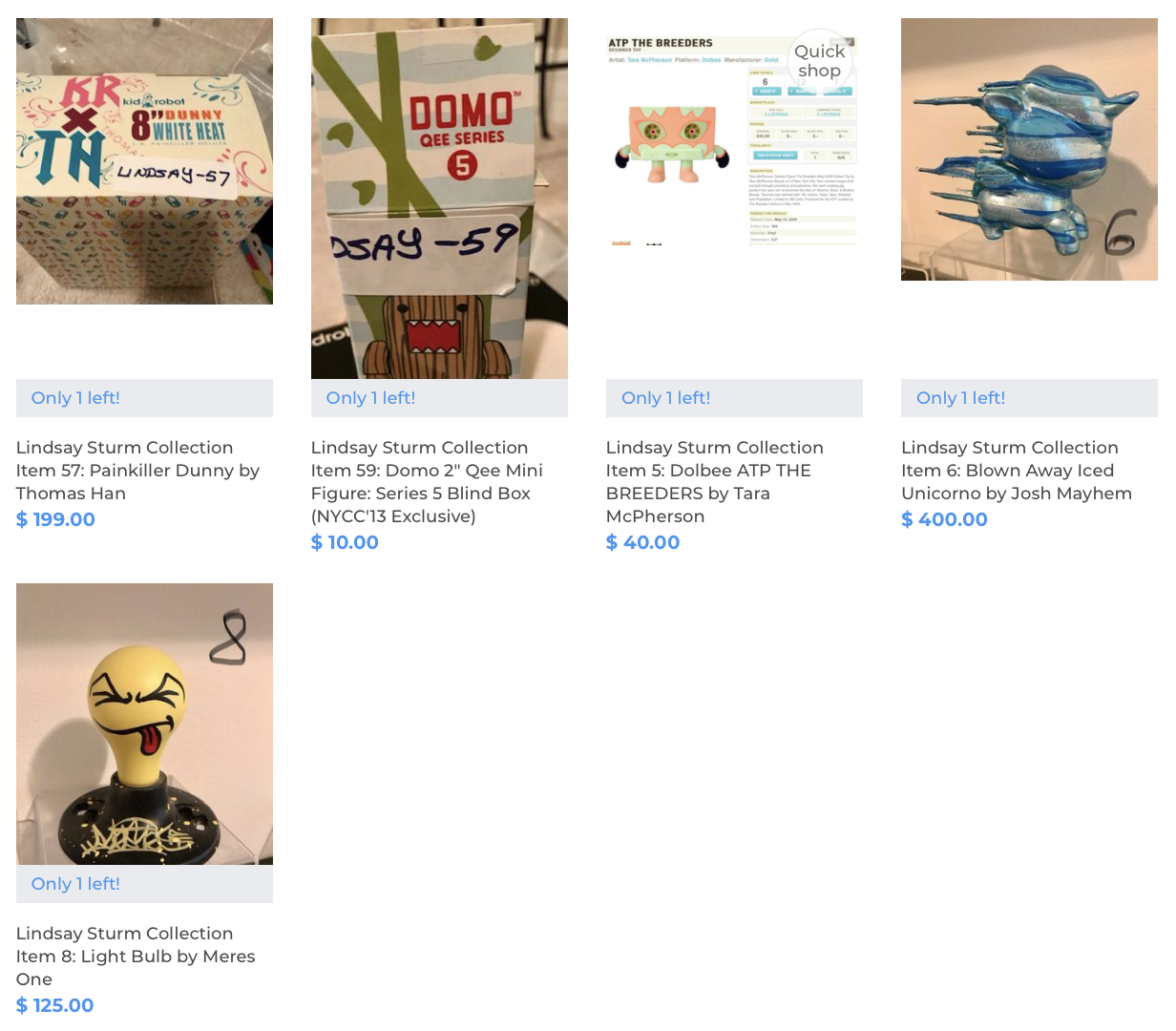Open Item 5: Dolbee ATP THE BREEDERS link

tap(714, 482)
